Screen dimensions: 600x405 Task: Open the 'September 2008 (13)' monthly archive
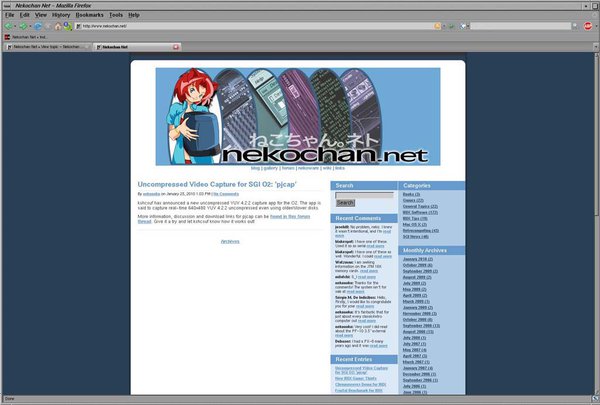[421, 326]
